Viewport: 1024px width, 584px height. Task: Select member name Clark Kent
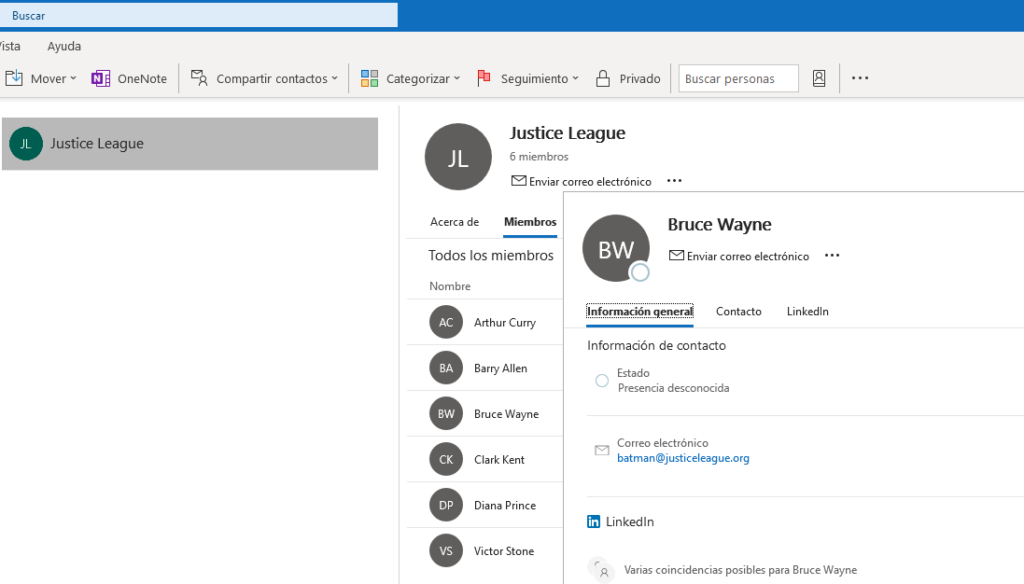[x=499, y=459]
